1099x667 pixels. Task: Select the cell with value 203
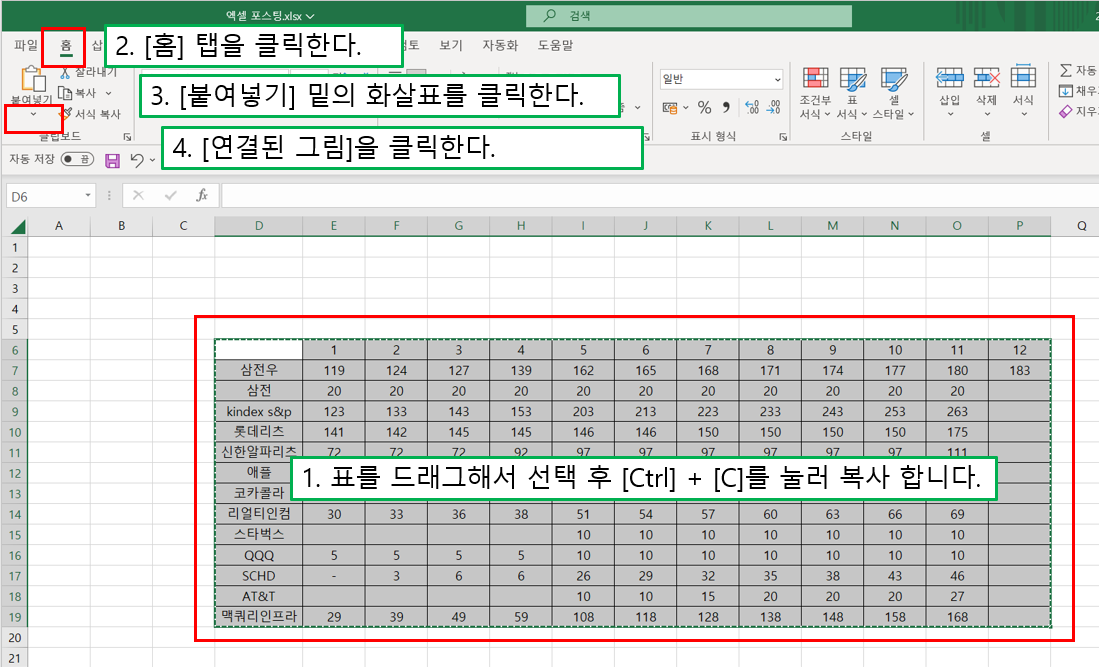[583, 411]
